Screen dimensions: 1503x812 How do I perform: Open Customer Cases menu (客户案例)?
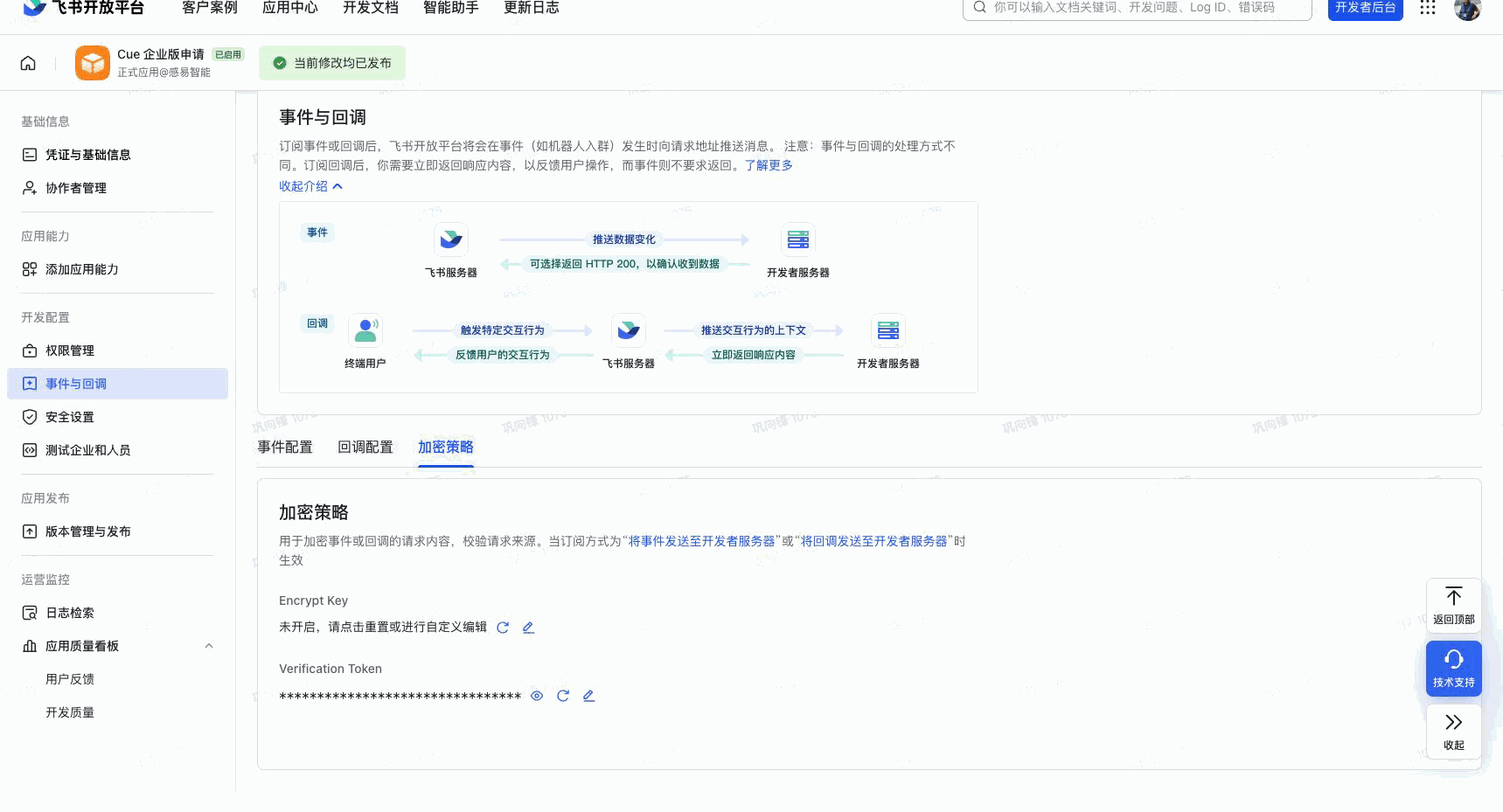pyautogui.click(x=210, y=8)
